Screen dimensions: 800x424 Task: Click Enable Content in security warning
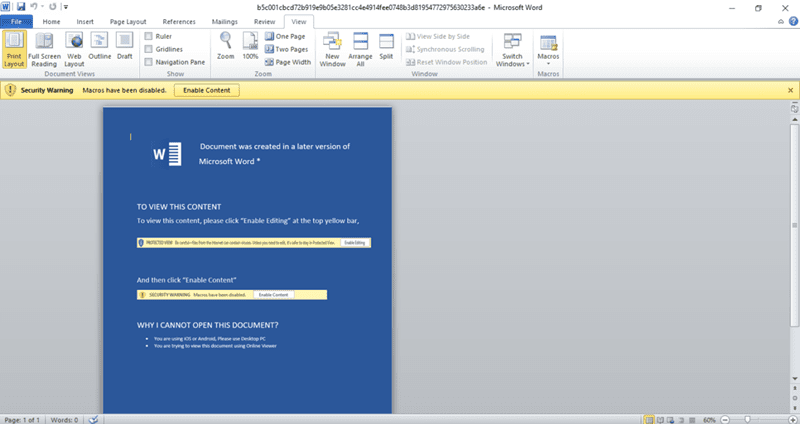(207, 90)
